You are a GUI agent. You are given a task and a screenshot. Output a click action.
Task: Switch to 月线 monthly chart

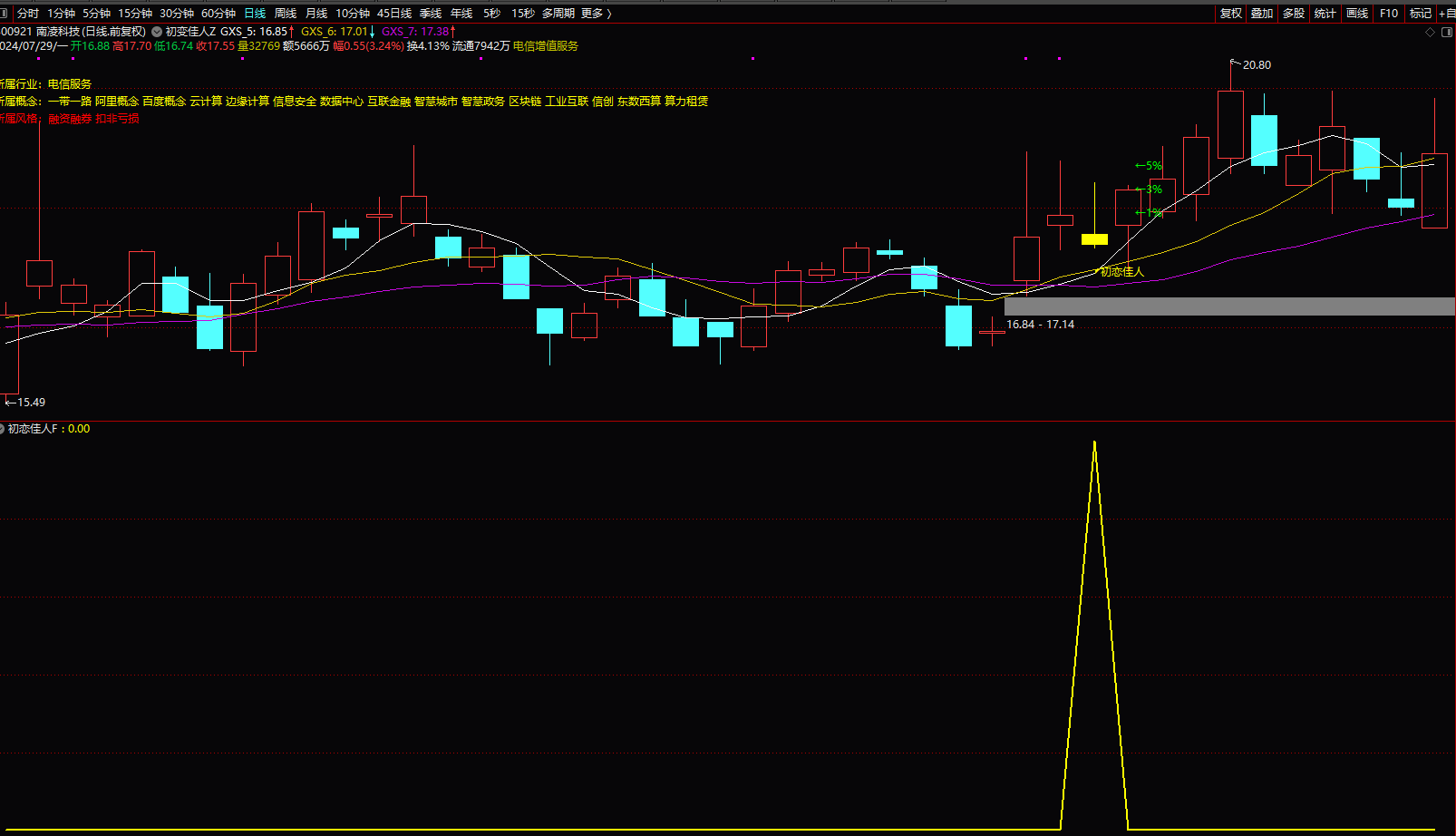(x=316, y=14)
